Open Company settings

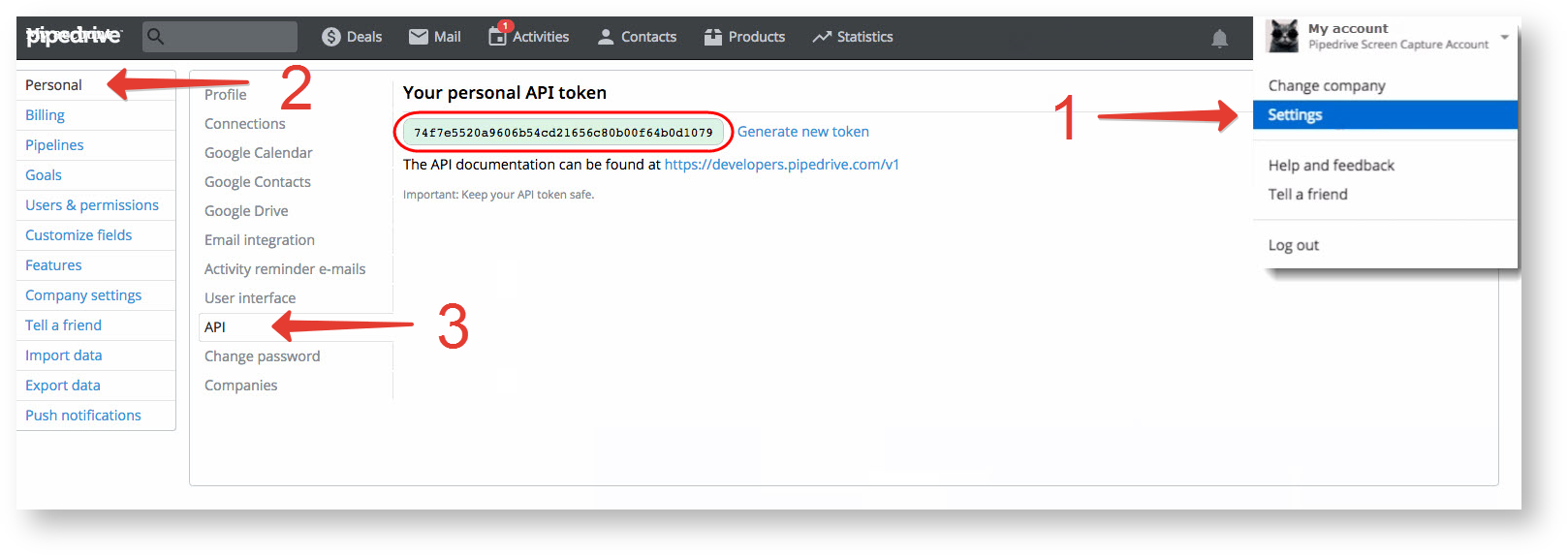click(96, 295)
